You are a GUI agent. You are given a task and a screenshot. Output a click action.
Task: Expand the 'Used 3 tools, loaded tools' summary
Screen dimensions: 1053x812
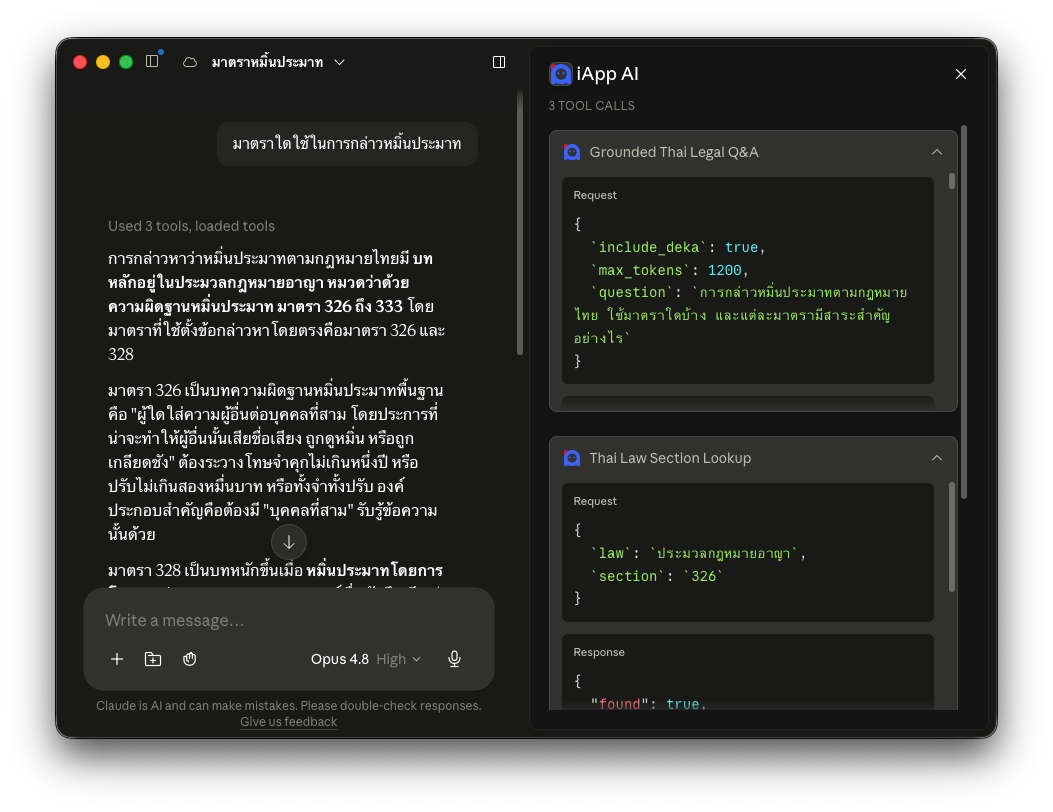coord(191,226)
